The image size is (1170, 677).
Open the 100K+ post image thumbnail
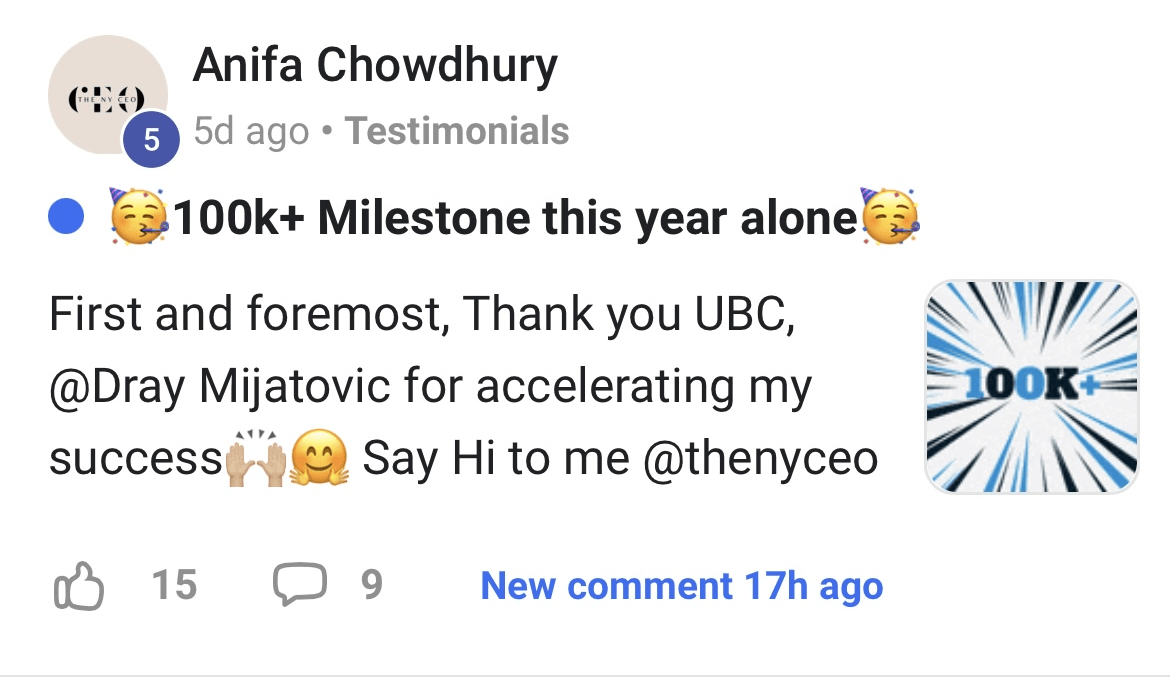pos(1031,387)
